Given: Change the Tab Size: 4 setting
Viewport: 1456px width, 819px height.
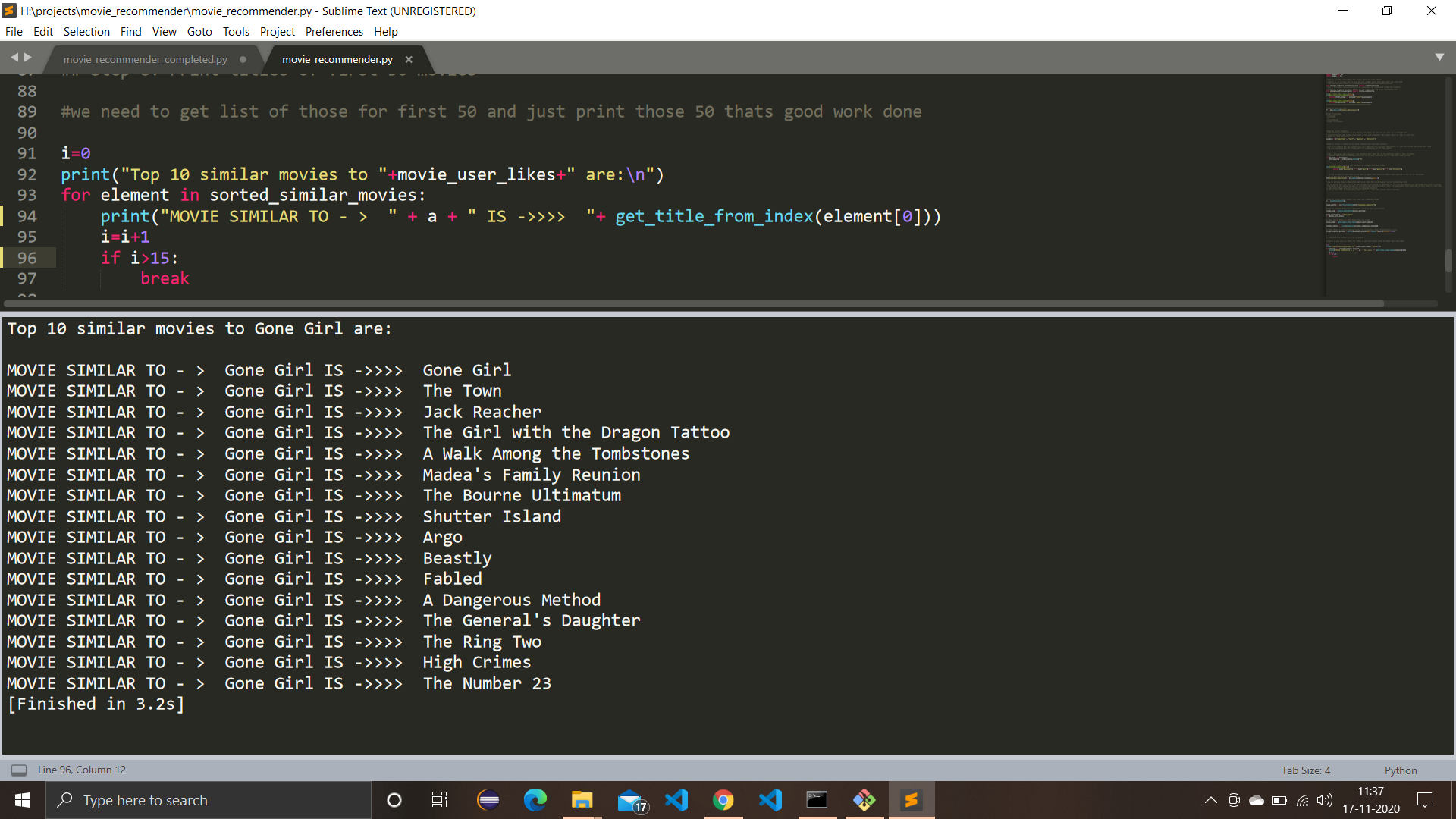Looking at the screenshot, I should tap(1305, 770).
